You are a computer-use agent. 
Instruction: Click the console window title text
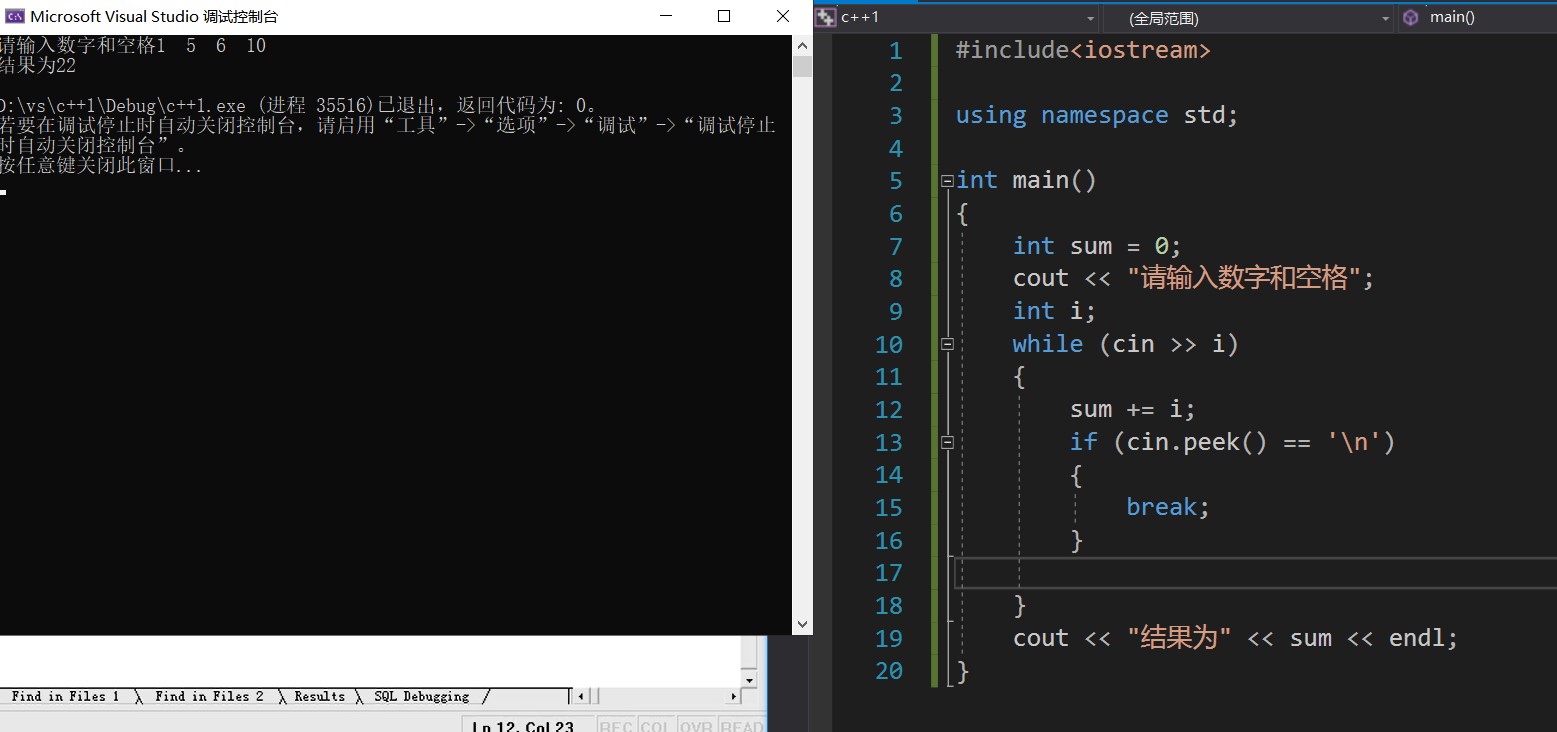(155, 17)
